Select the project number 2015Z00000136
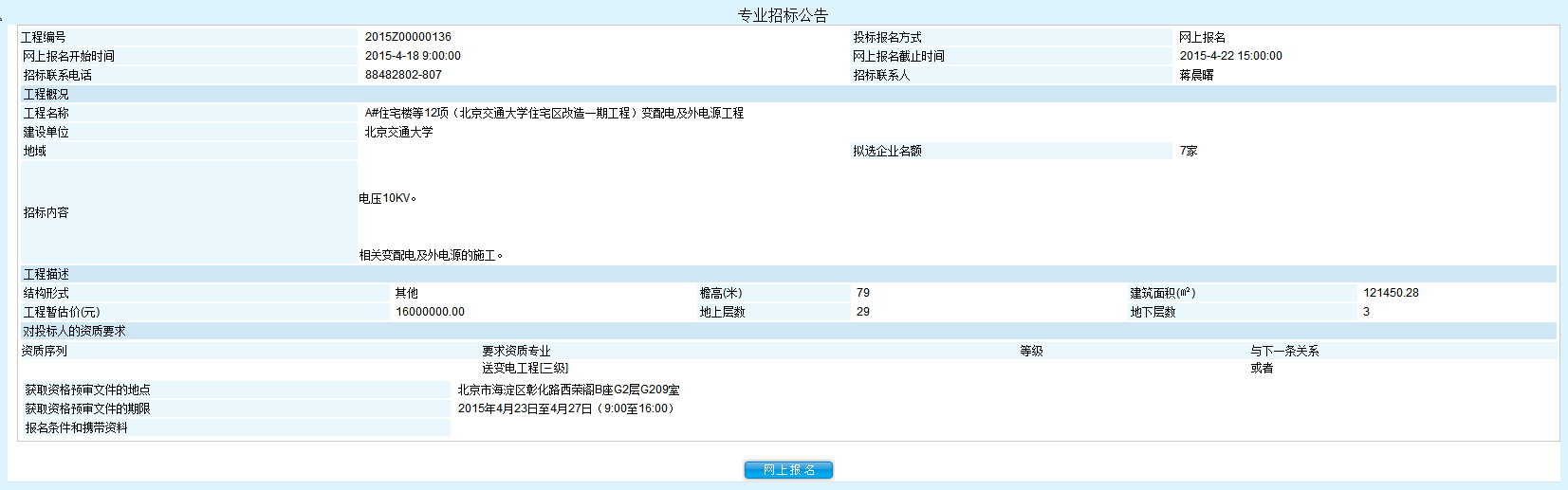 tap(408, 37)
